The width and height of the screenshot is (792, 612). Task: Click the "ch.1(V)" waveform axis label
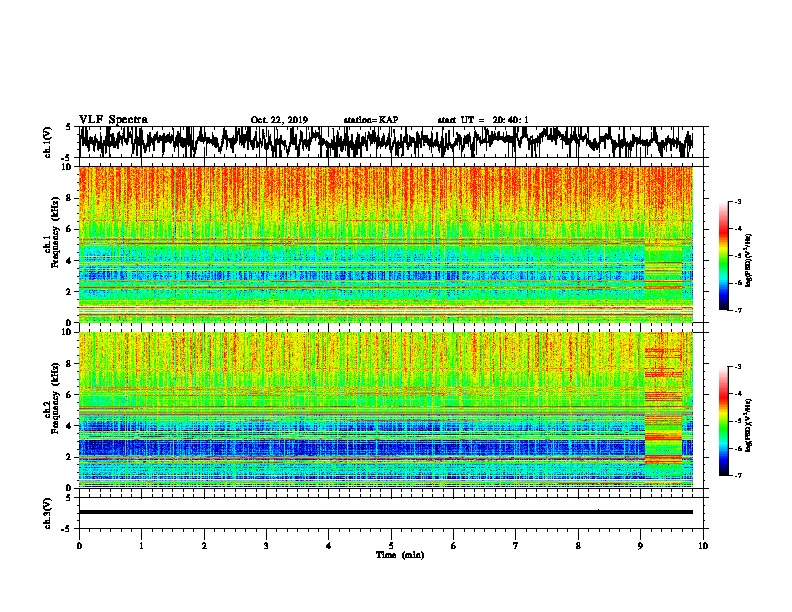click(x=48, y=142)
